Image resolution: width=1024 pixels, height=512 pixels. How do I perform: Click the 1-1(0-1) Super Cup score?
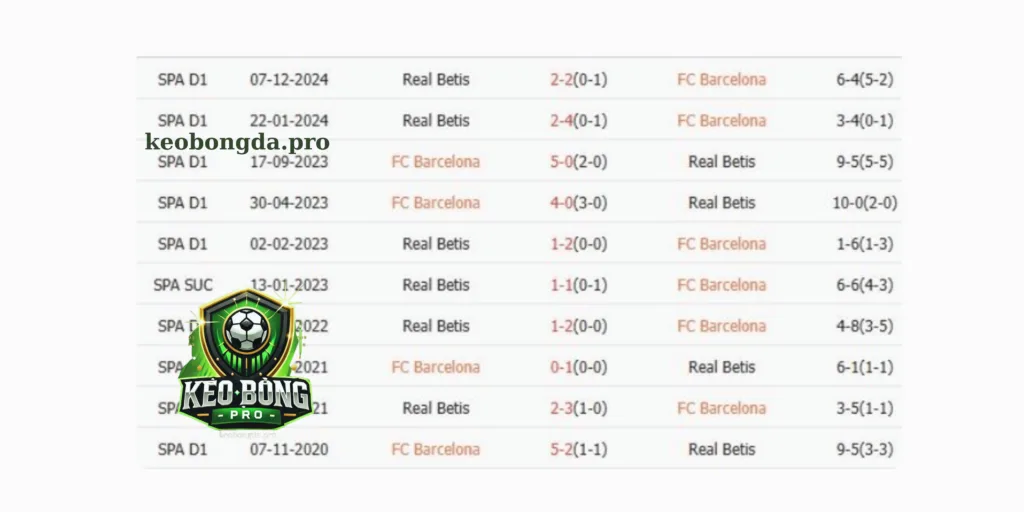pos(578,285)
